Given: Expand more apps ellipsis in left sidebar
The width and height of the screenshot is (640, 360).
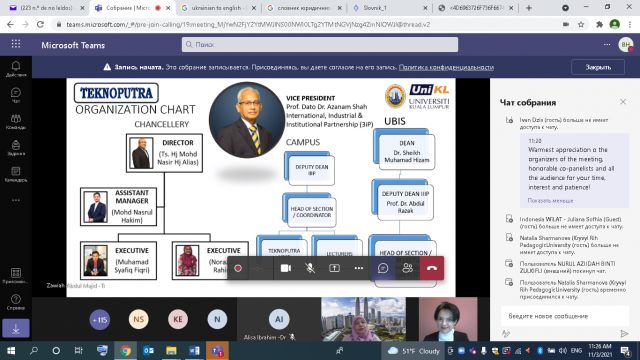Looking at the screenshot, I should (16, 200).
